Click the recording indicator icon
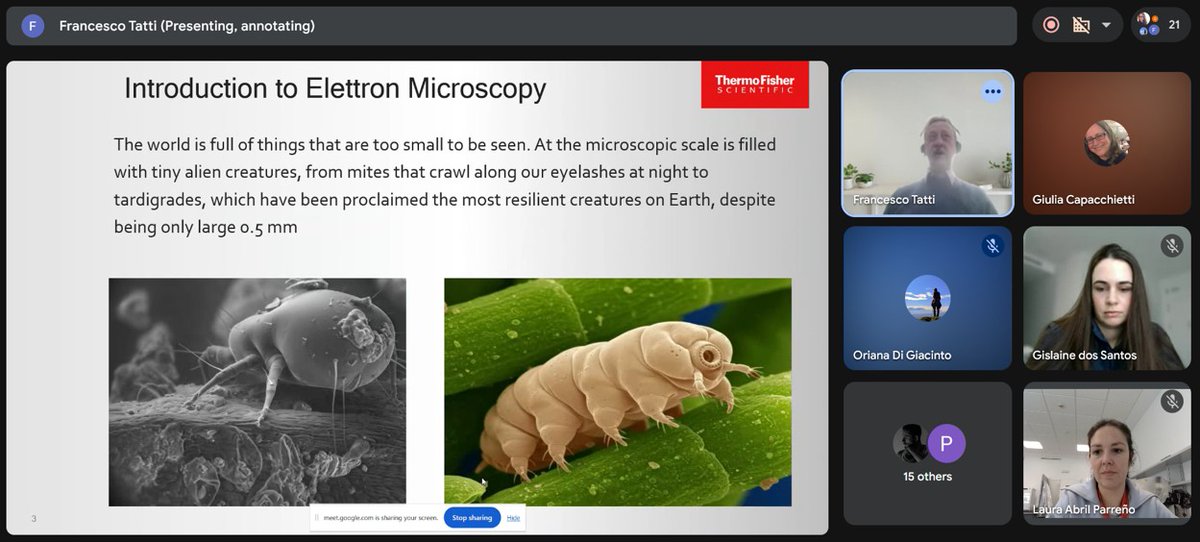This screenshot has width=1200, height=542. 1051,25
